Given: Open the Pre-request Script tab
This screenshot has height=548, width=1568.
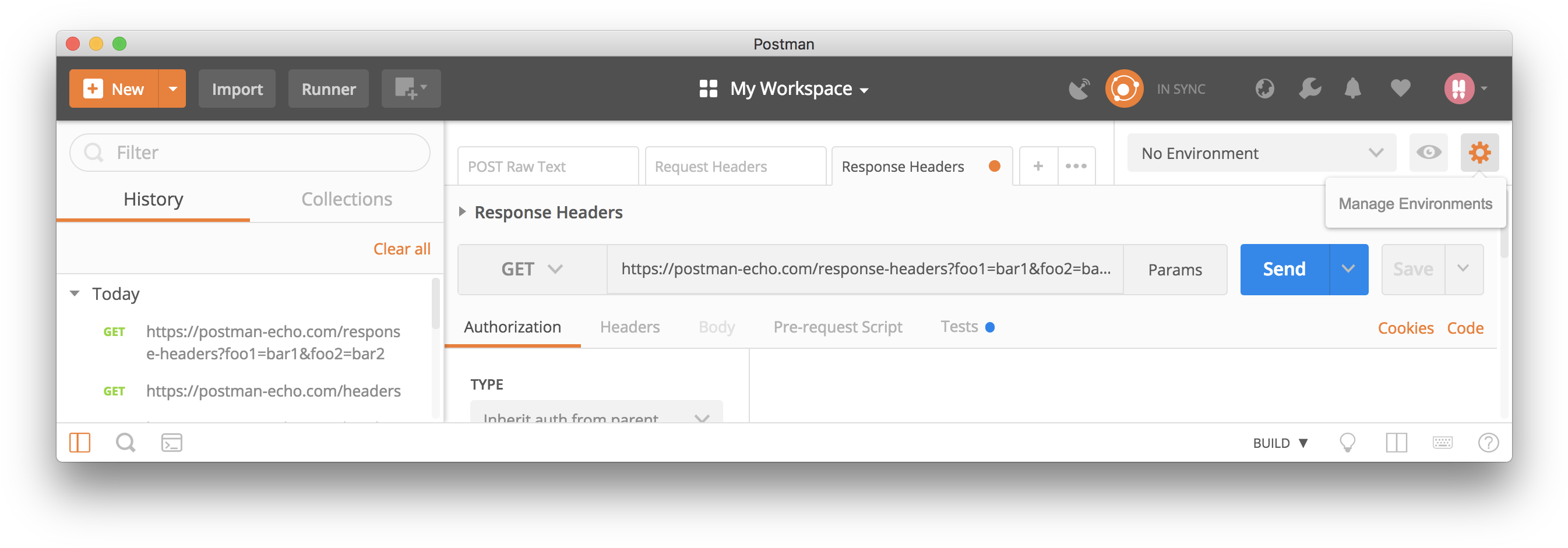Looking at the screenshot, I should coord(837,327).
